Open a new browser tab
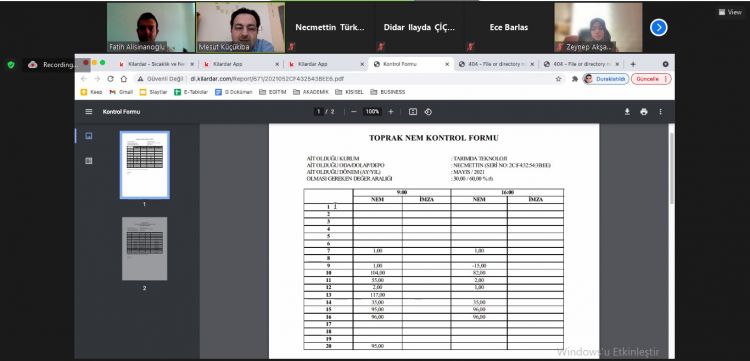Viewport: 750px width, 361px height. pos(633,64)
